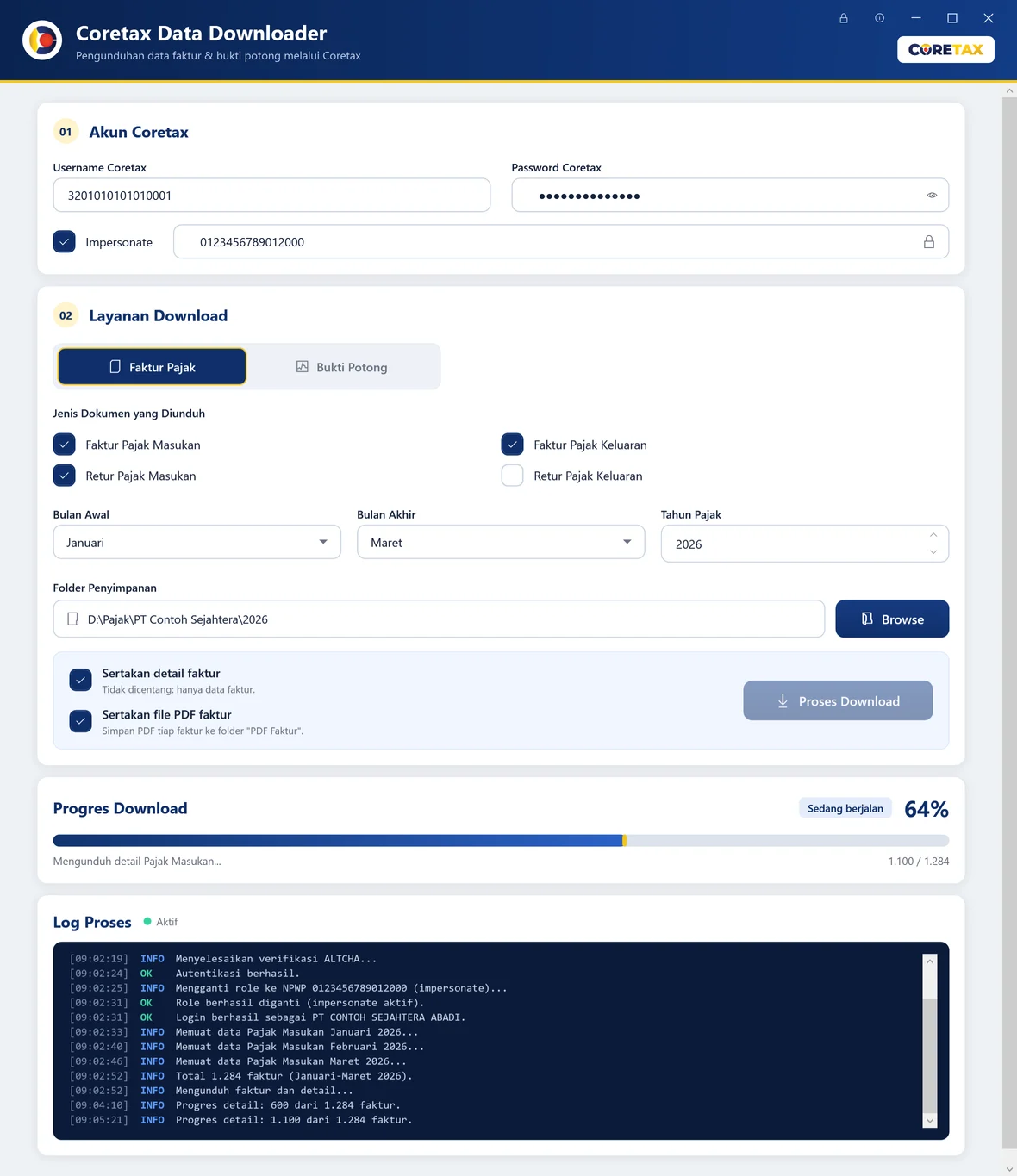
Task: Click the padlock icon in impersonate field
Action: (x=929, y=242)
